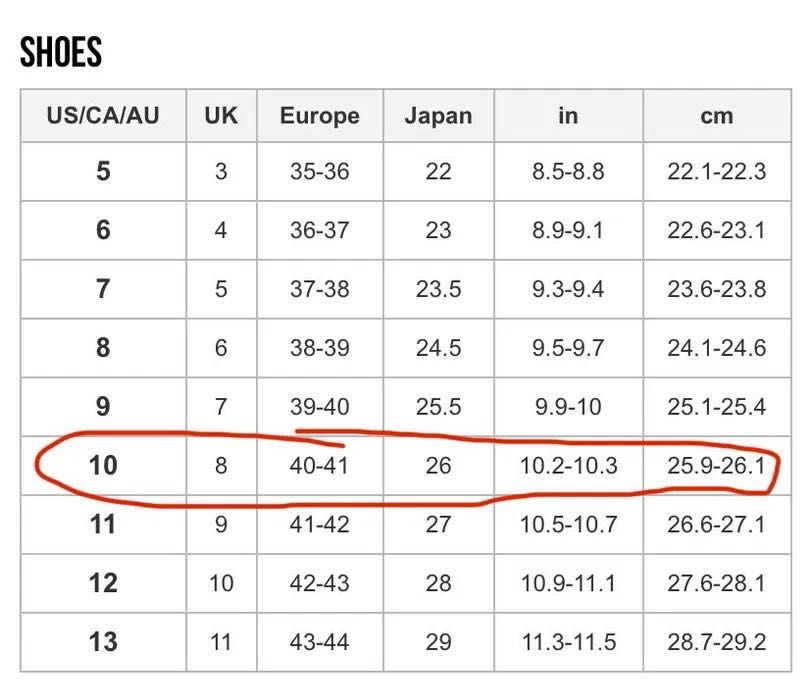Click Japan size 23.5 cell
This screenshot has height=699, width=812.
[438, 289]
